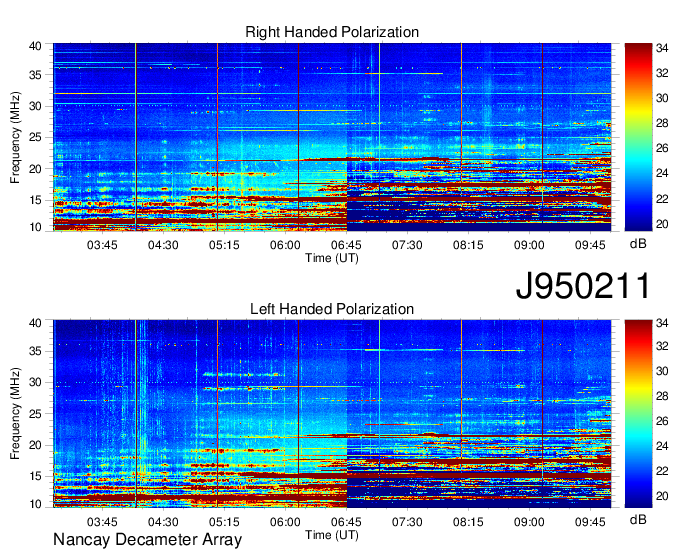Viewport: 680px width, 552px height.
Task: Click the 25 MHz tick on Right Handed frequency axis
Action: (x=35, y=137)
